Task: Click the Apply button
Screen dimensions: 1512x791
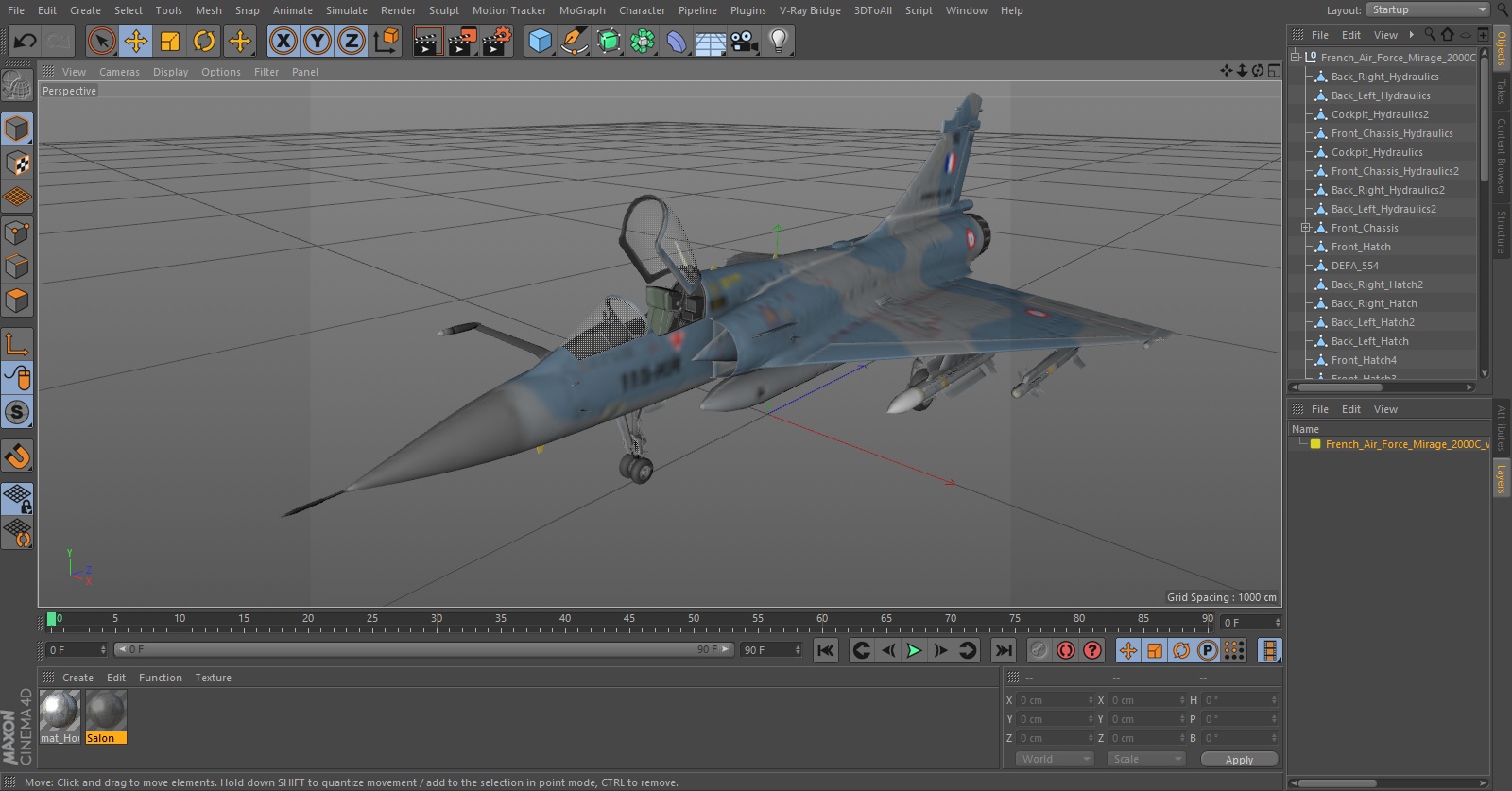Action: pos(1239,760)
